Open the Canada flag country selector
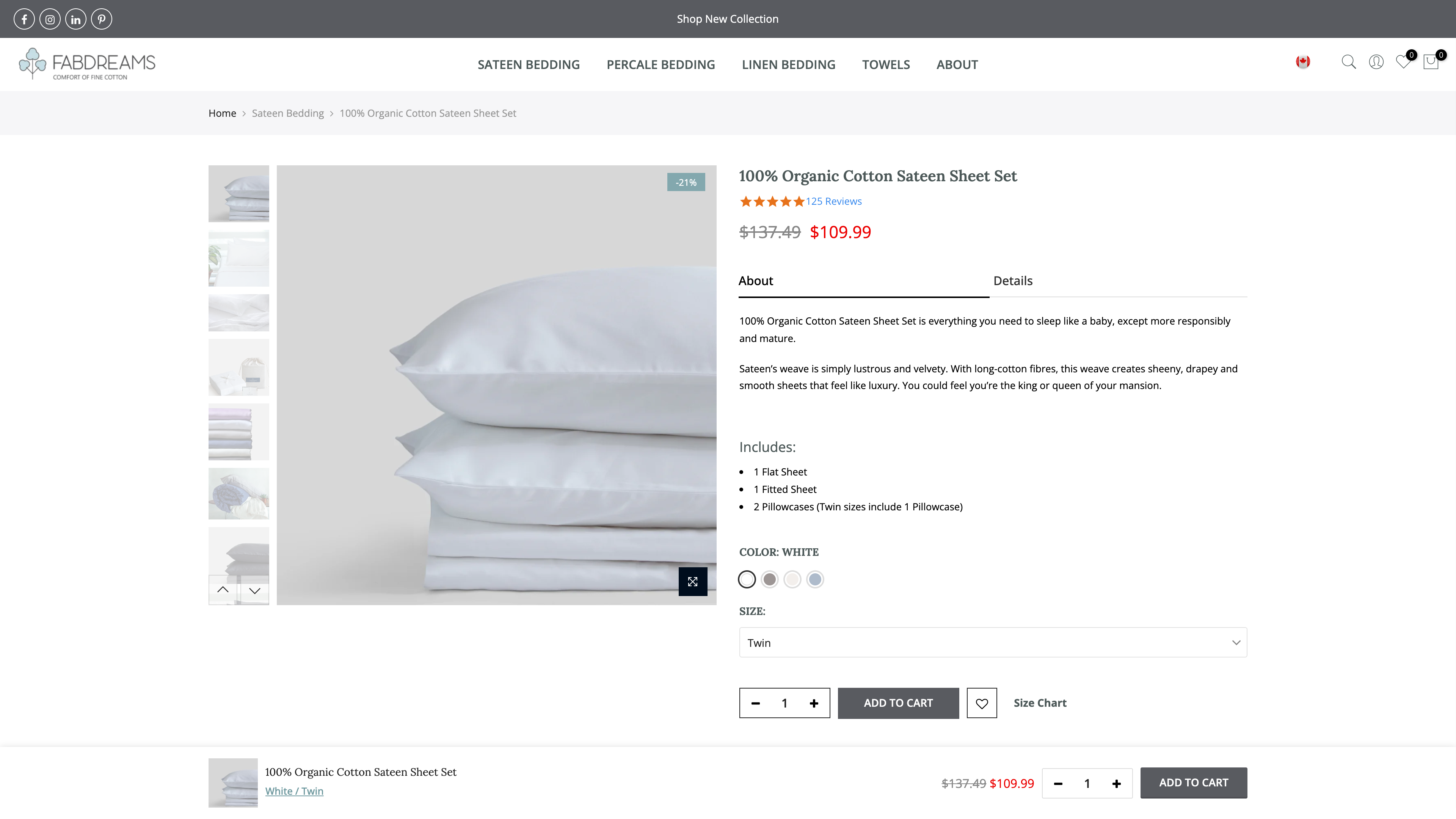1456x819 pixels. point(1303,61)
